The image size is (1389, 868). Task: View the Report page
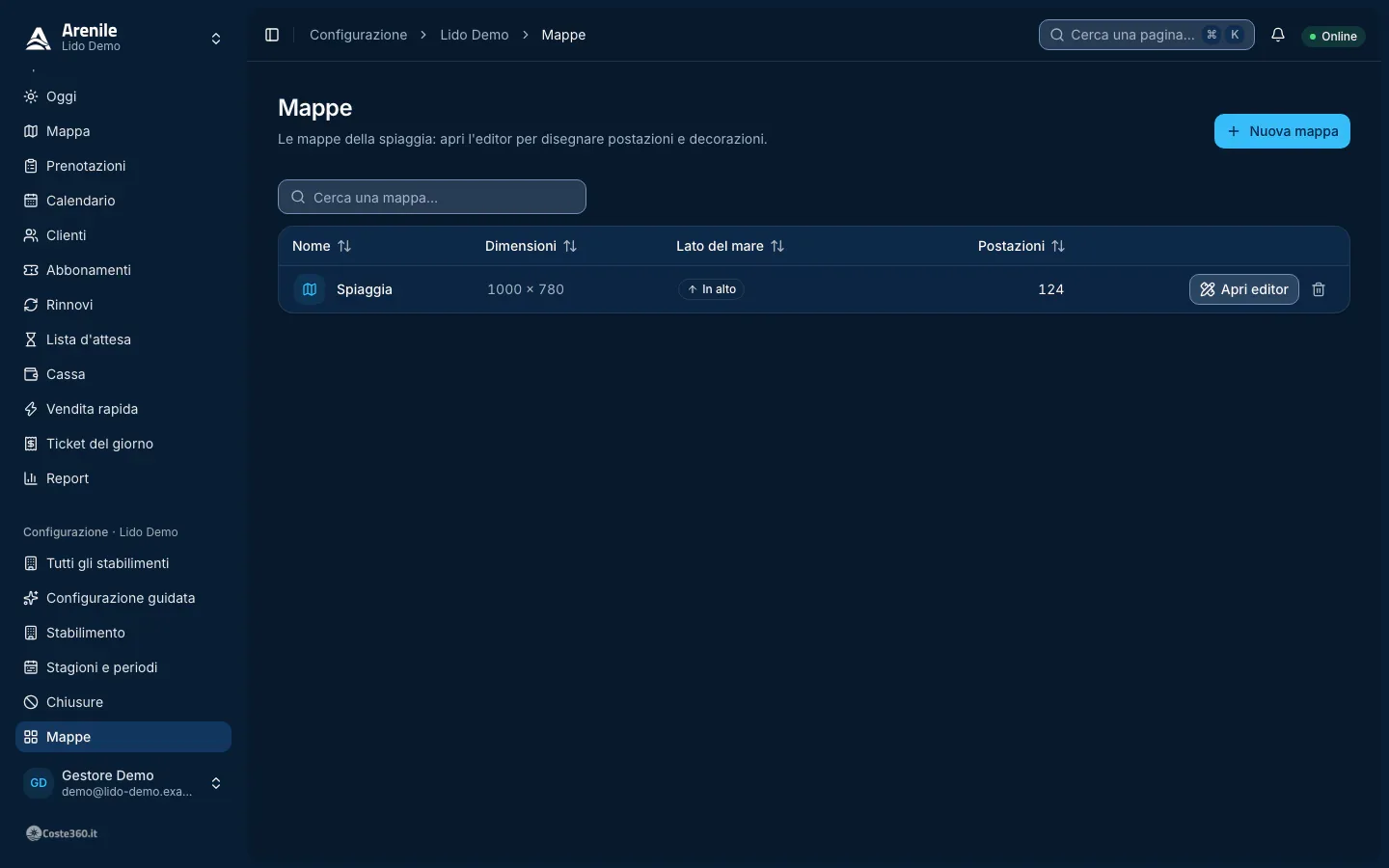pyautogui.click(x=123, y=478)
